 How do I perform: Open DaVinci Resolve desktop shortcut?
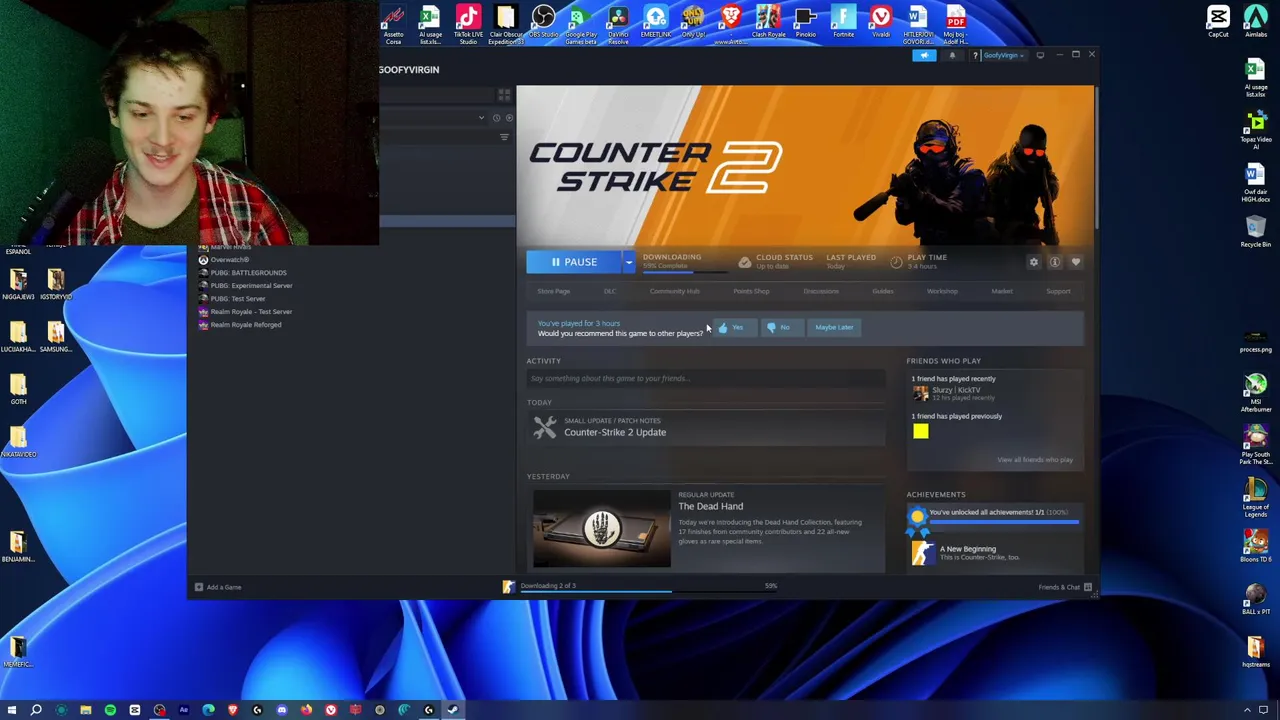tap(618, 24)
